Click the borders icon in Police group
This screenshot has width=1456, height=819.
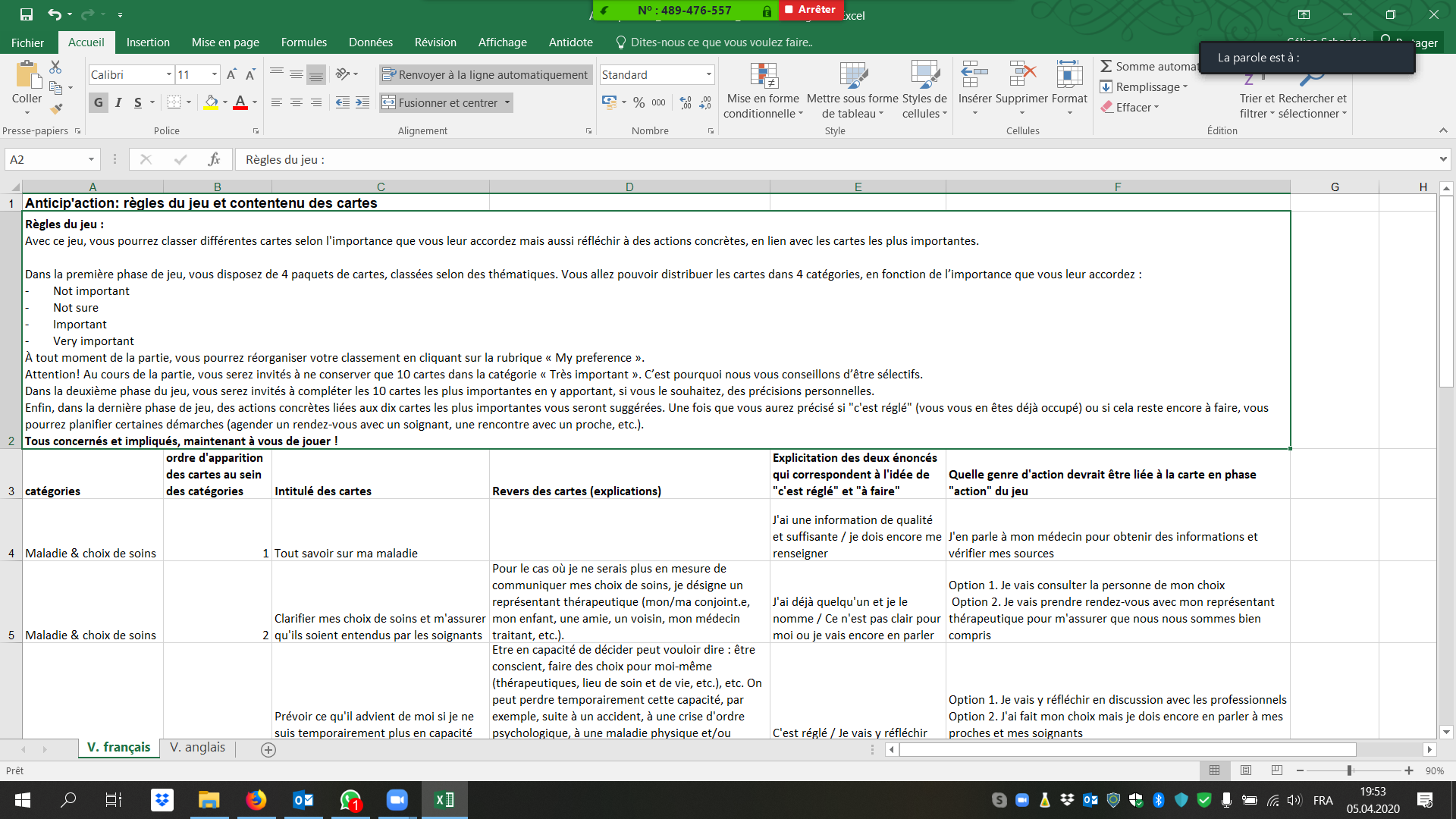pyautogui.click(x=174, y=102)
